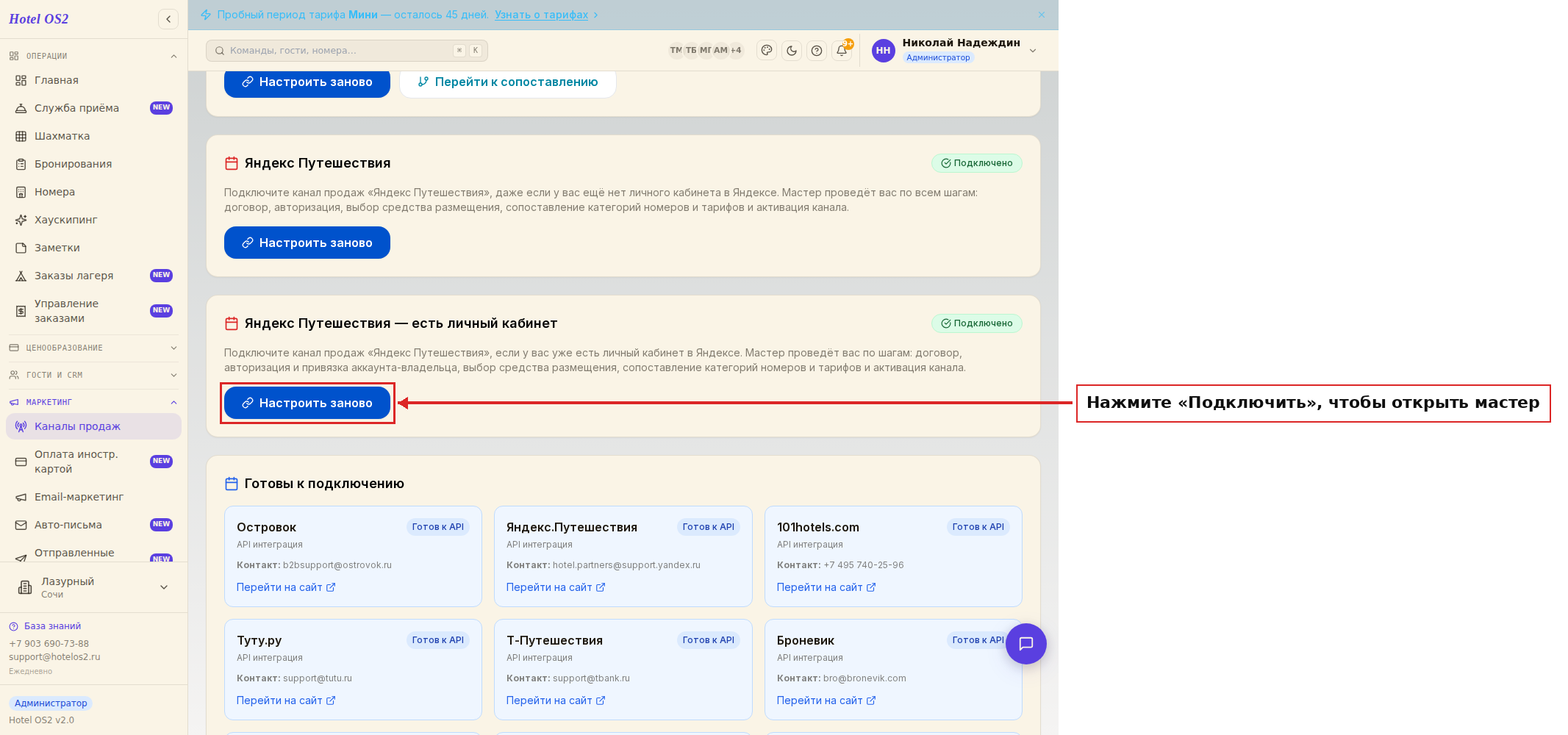Image resolution: width=1568 pixels, height=735 pixels.
Task: Open the Николай Надеждин user menu
Action: [955, 50]
